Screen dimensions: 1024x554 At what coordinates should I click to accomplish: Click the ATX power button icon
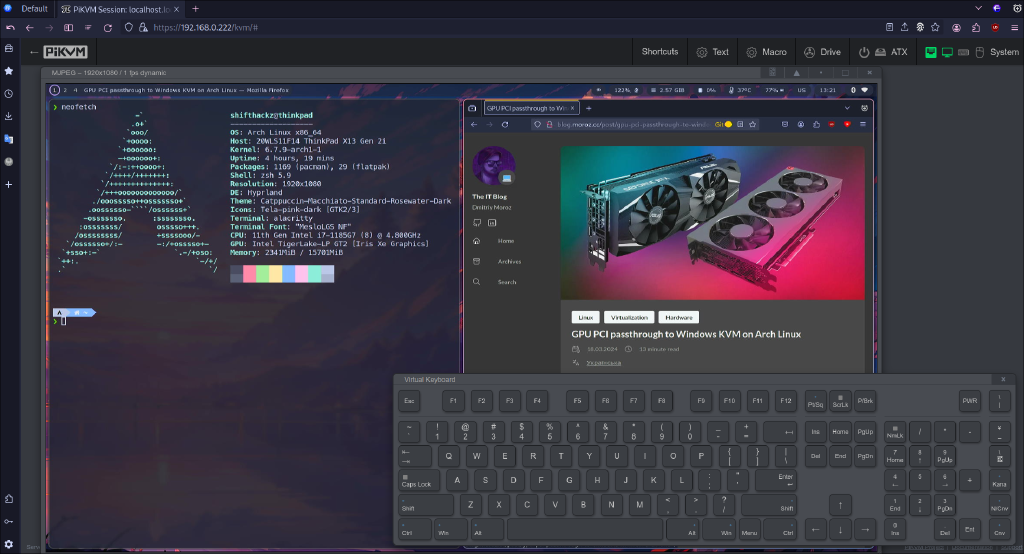pos(864,52)
